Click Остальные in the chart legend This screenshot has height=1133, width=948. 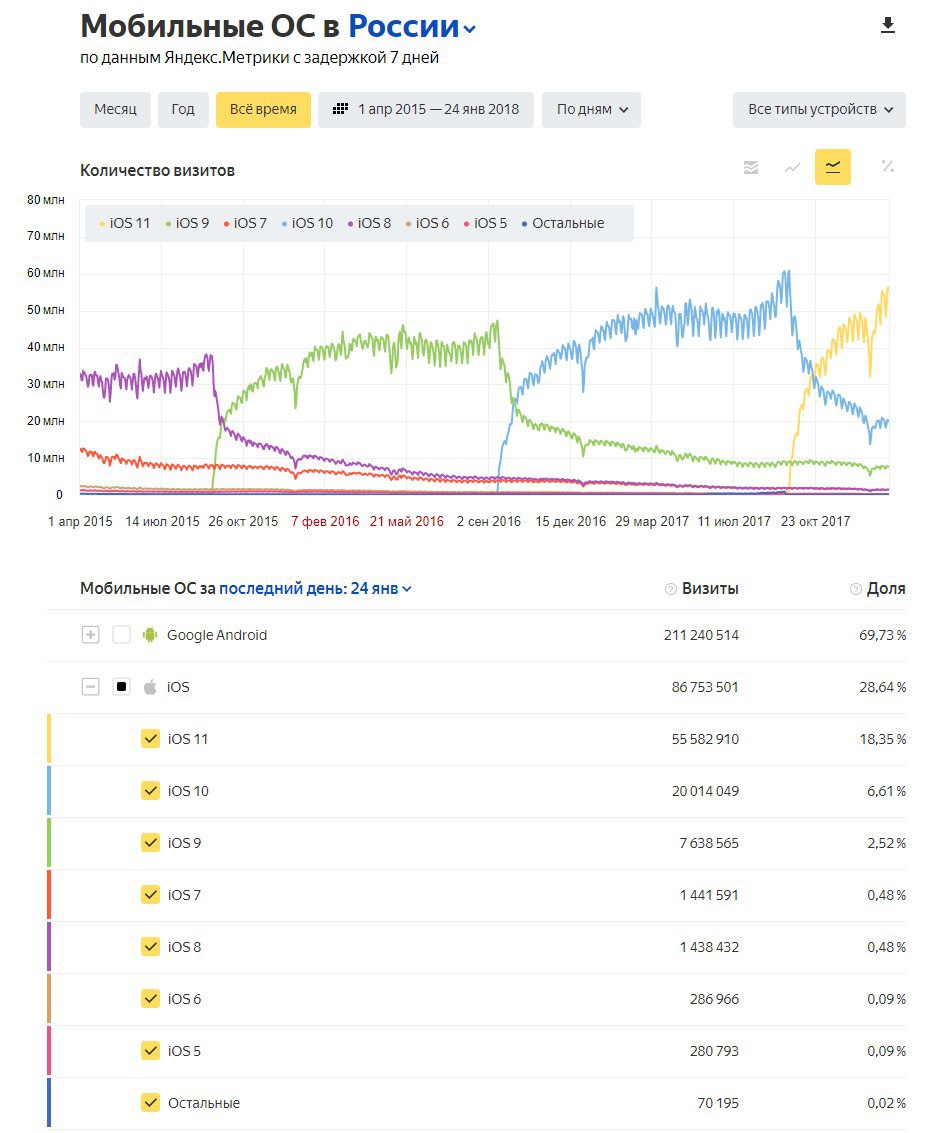coord(563,223)
